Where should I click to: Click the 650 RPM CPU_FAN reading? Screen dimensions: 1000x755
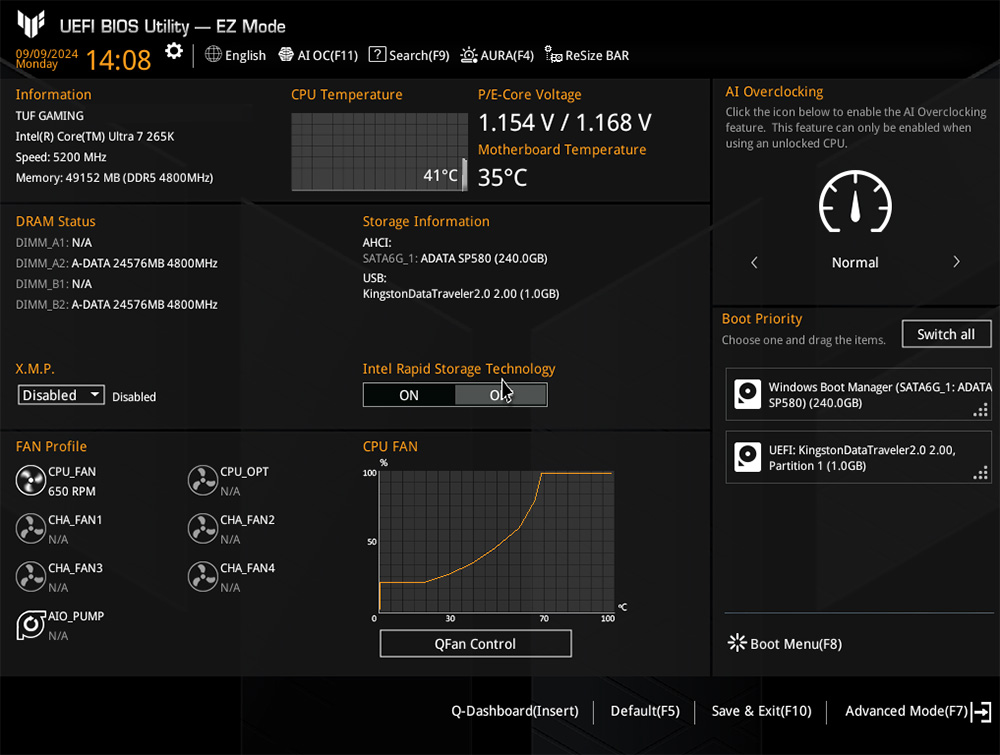(x=72, y=492)
